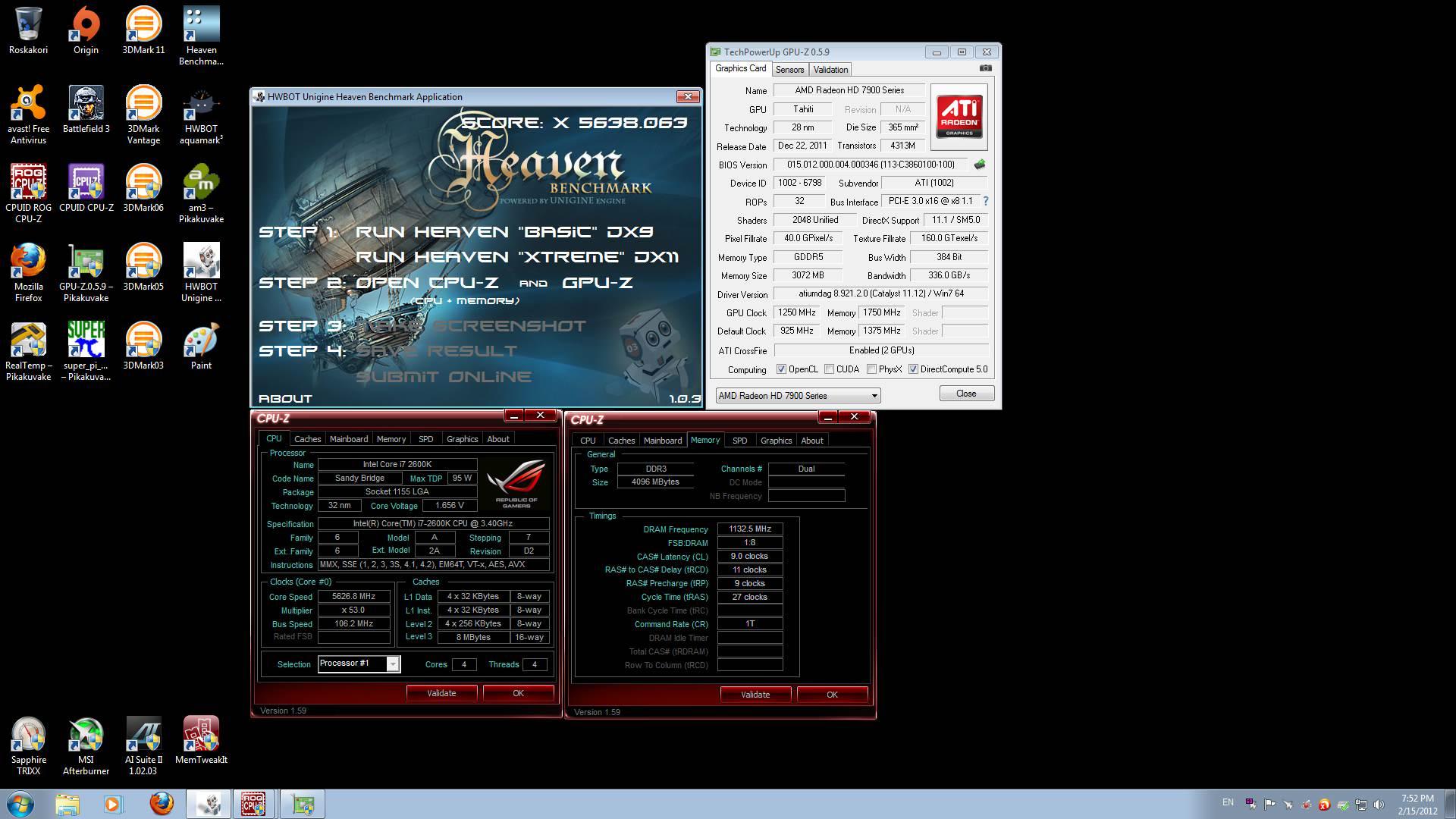The image size is (1456, 819).
Task: Open 3DMark03 desktop icon
Action: (x=143, y=346)
